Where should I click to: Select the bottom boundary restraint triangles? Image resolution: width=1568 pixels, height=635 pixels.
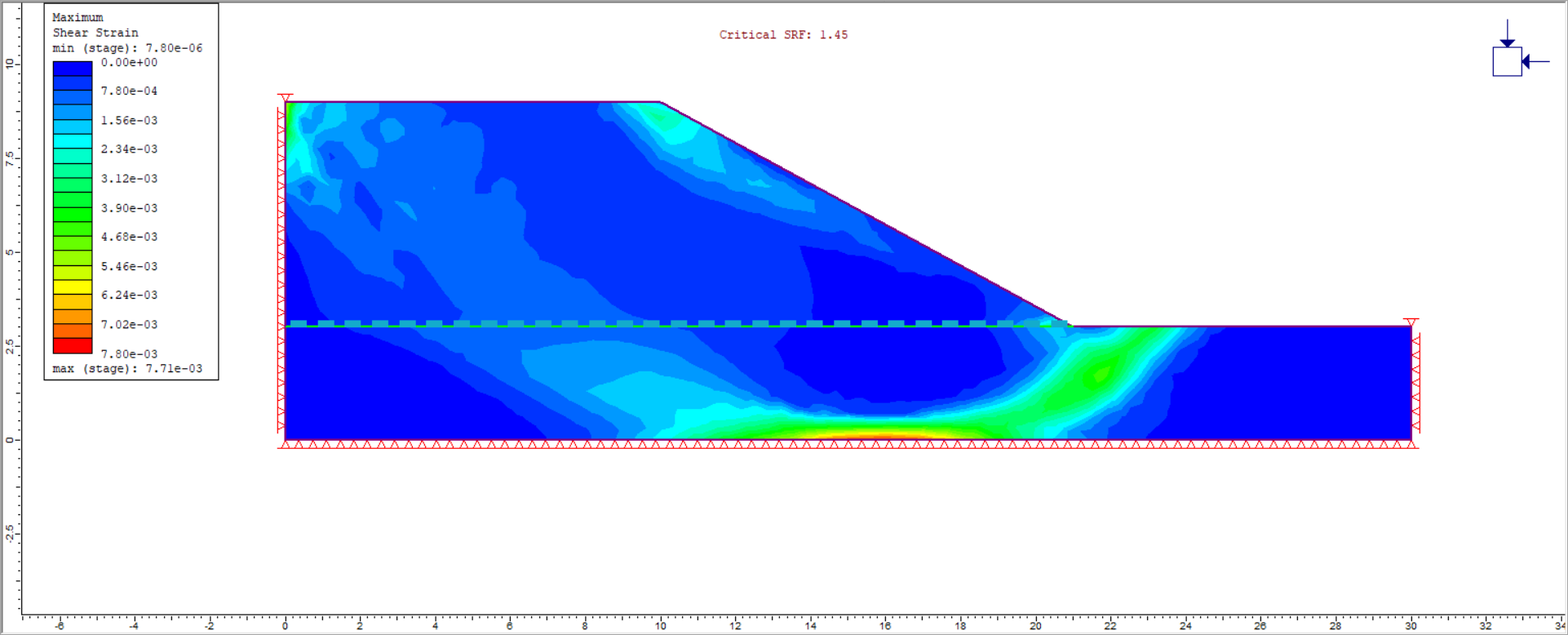(x=848, y=445)
